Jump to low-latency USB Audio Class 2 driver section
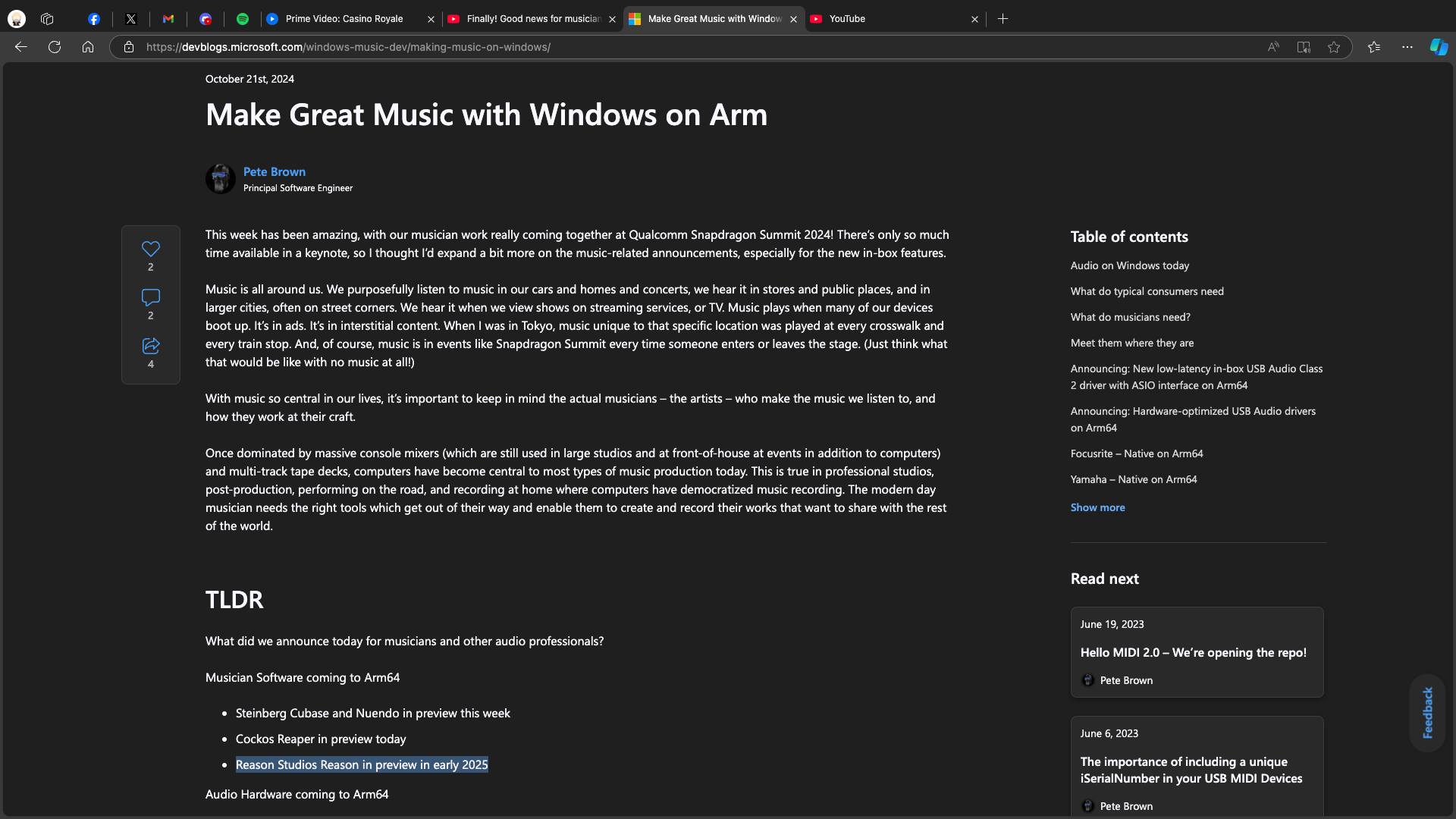Image resolution: width=1456 pixels, height=819 pixels. tap(1197, 377)
